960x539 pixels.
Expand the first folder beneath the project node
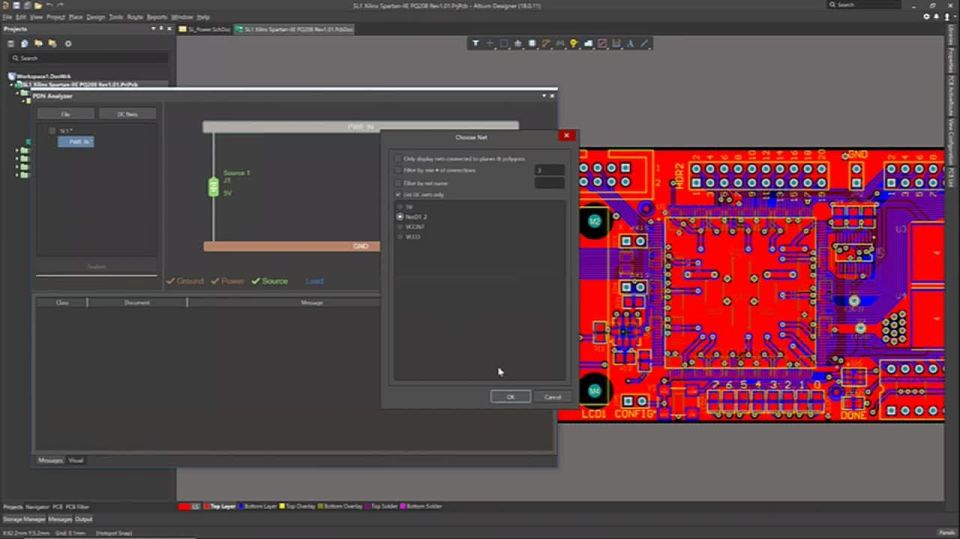coord(18,93)
